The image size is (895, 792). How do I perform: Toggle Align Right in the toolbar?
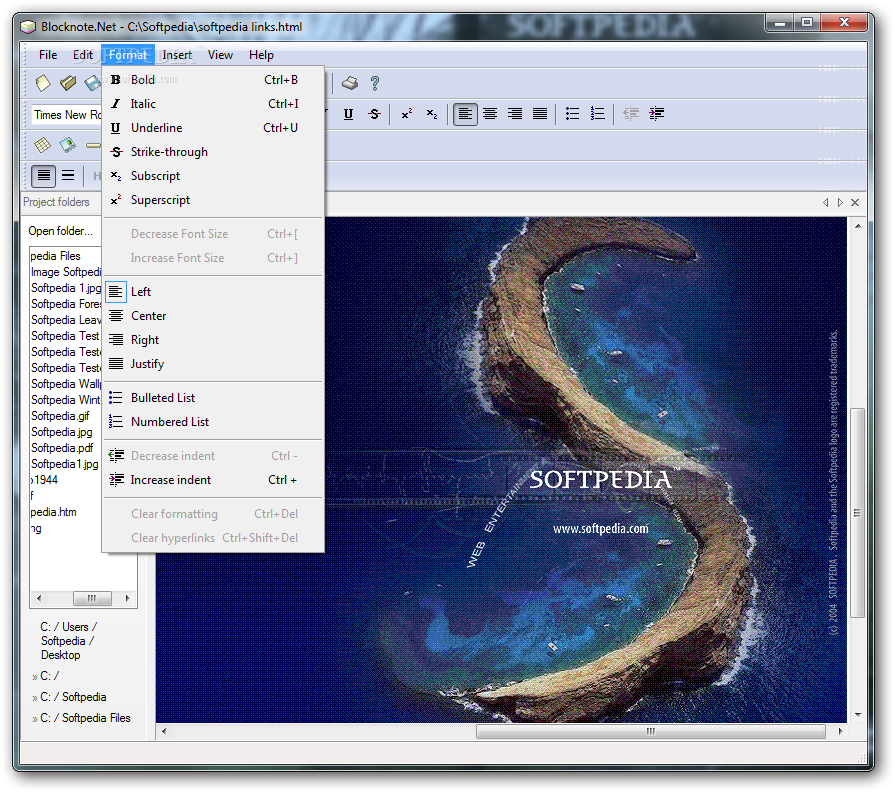[515, 114]
